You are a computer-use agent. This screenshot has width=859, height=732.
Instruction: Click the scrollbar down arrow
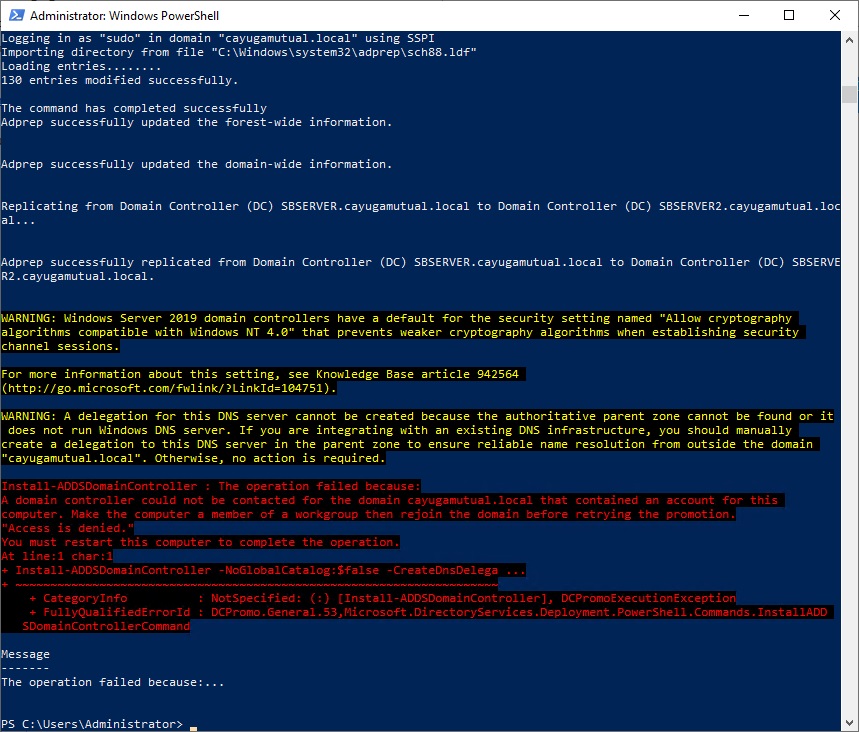click(x=849, y=723)
